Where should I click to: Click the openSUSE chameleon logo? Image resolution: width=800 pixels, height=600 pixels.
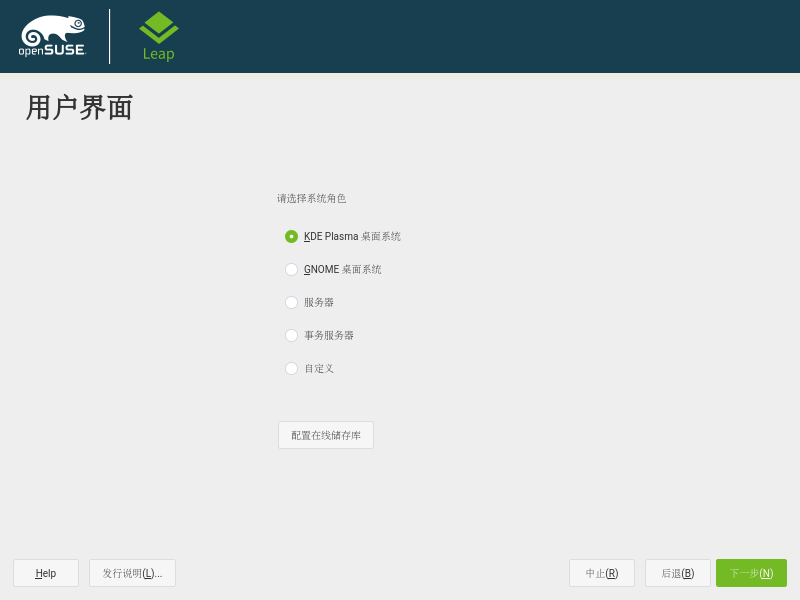(x=52, y=36)
